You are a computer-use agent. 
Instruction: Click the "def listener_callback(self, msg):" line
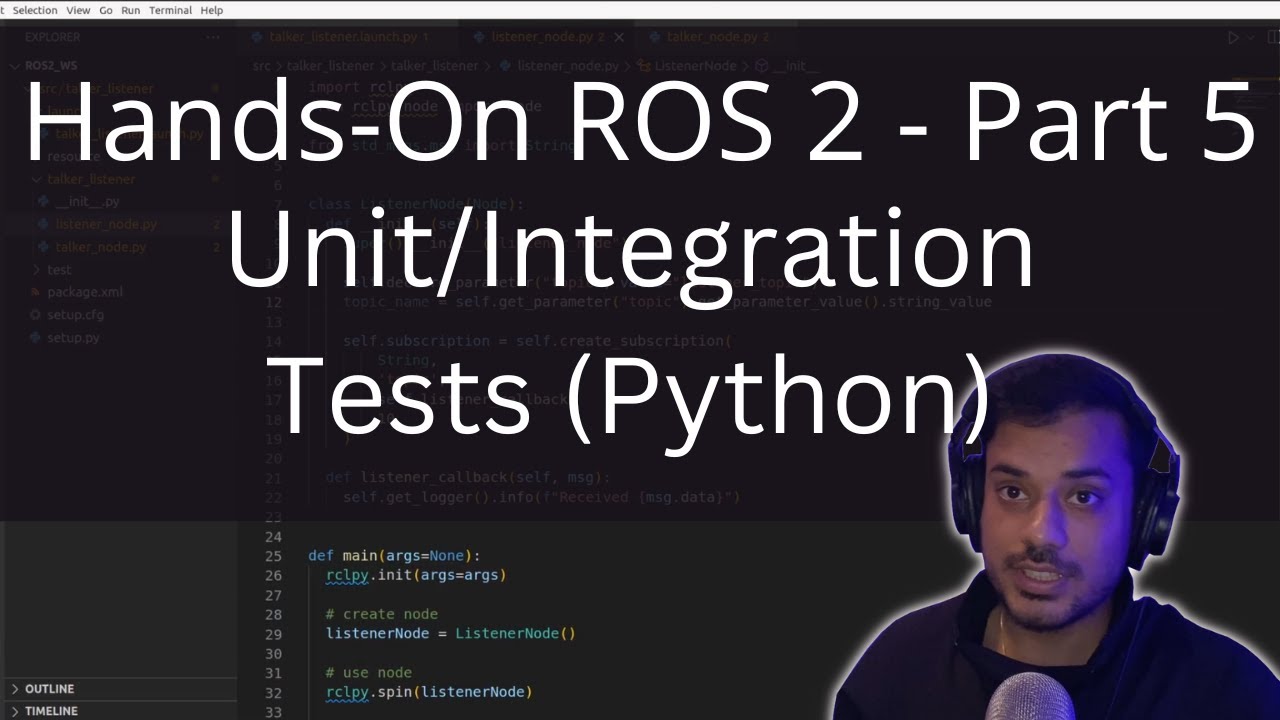tap(467, 478)
